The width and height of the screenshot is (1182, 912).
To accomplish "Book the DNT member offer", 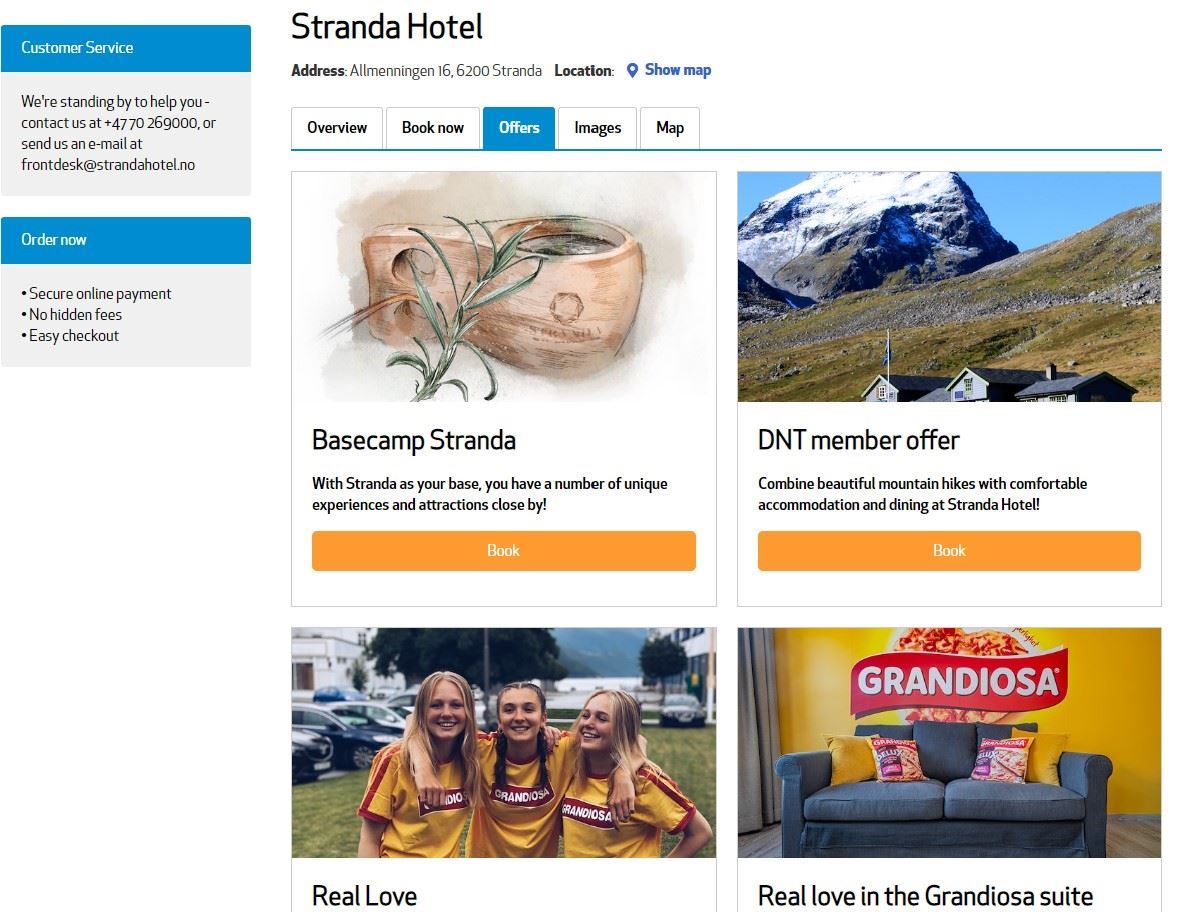I will click(x=949, y=551).
